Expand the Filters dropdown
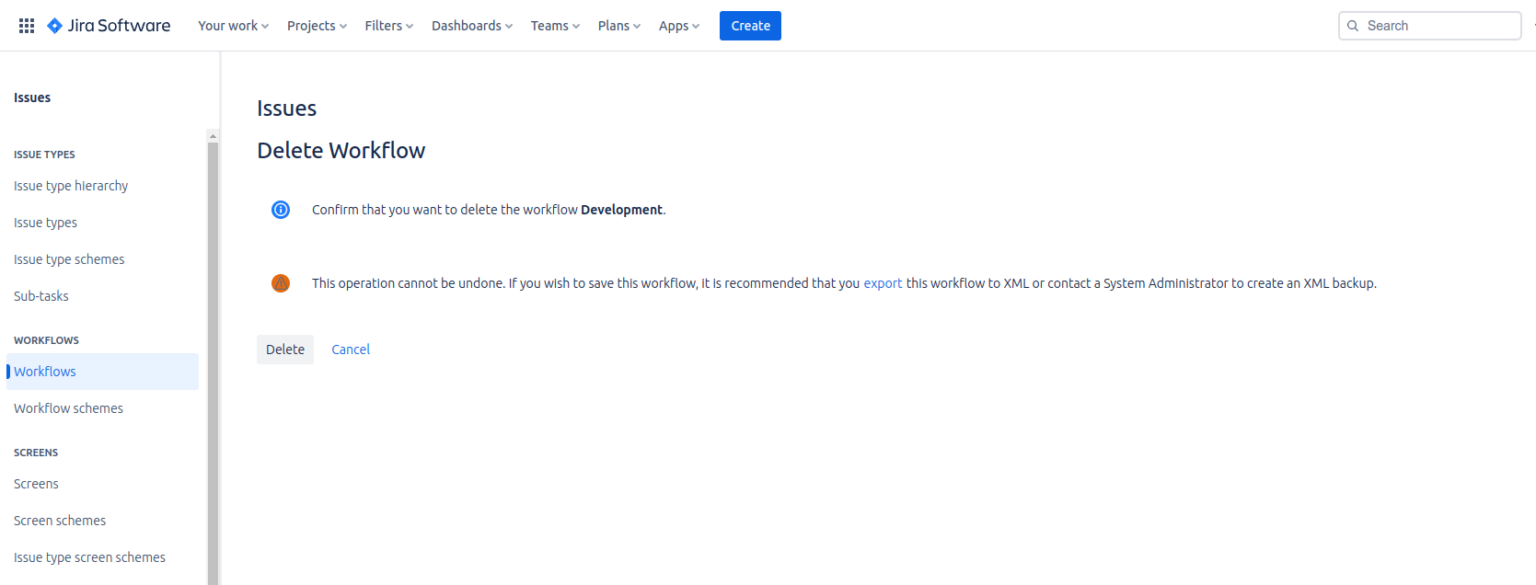 389,26
